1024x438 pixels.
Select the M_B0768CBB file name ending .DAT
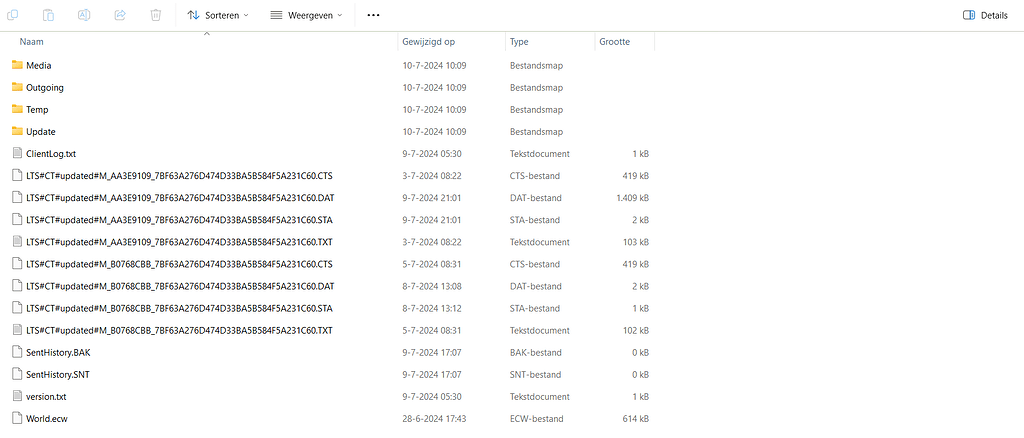tap(180, 286)
